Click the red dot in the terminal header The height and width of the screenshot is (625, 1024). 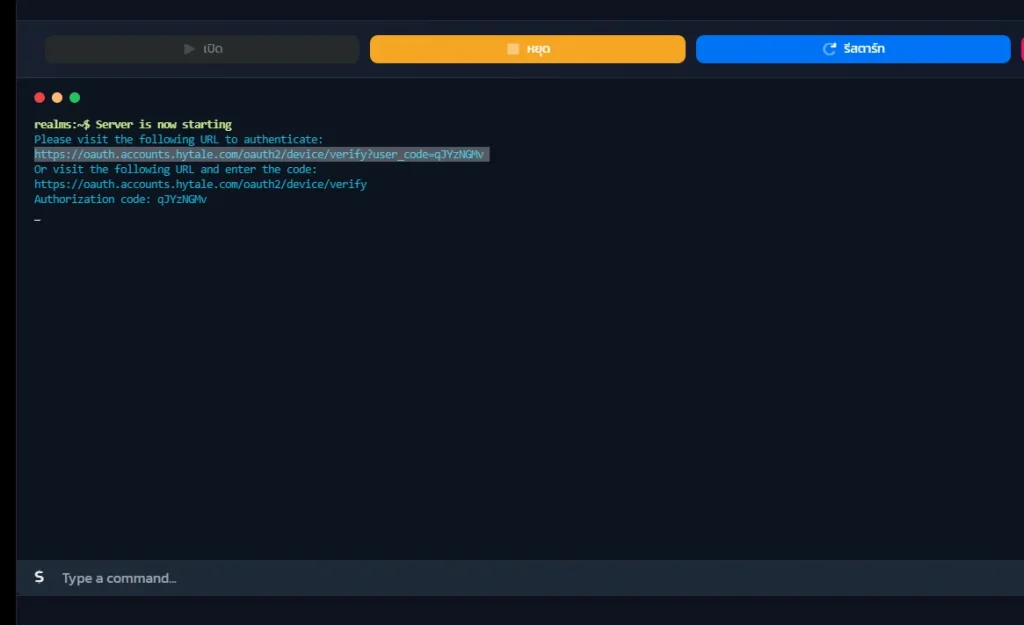tap(40, 97)
